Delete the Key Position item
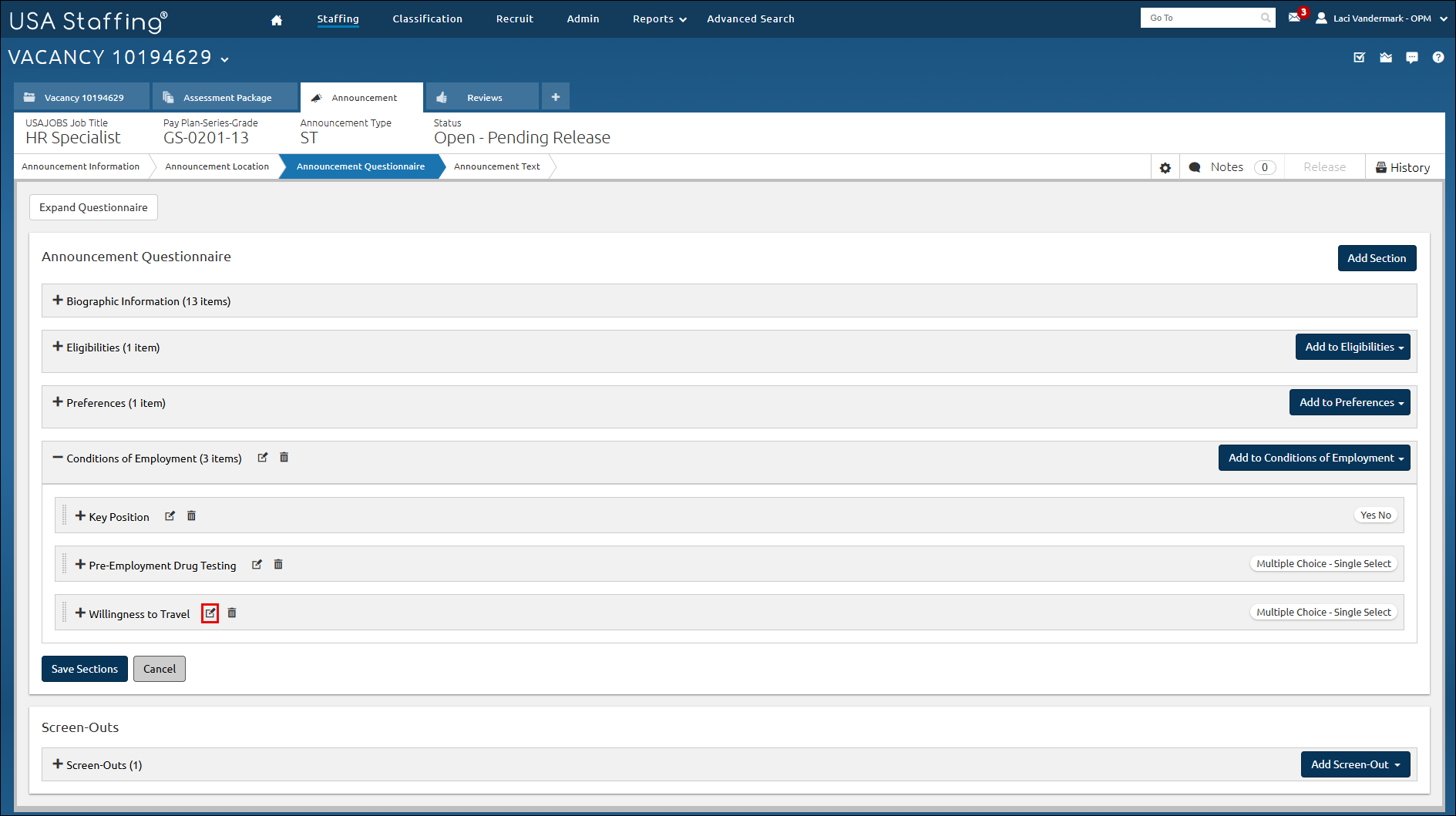 (x=191, y=516)
